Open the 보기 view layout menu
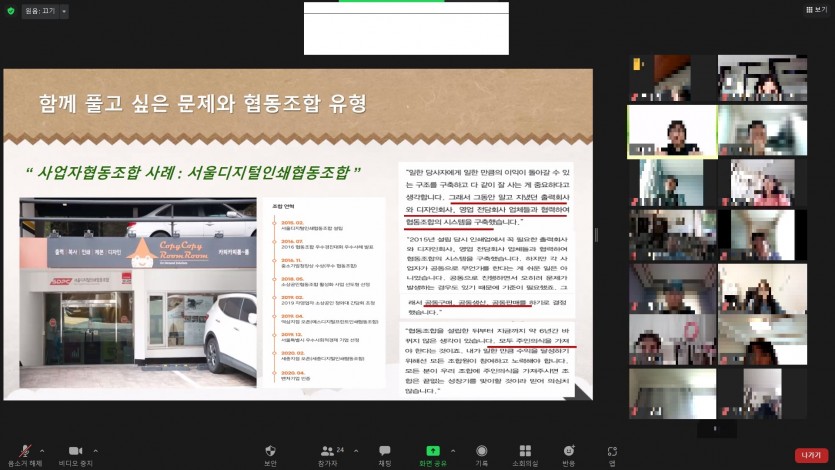The height and width of the screenshot is (470, 835). [816, 10]
